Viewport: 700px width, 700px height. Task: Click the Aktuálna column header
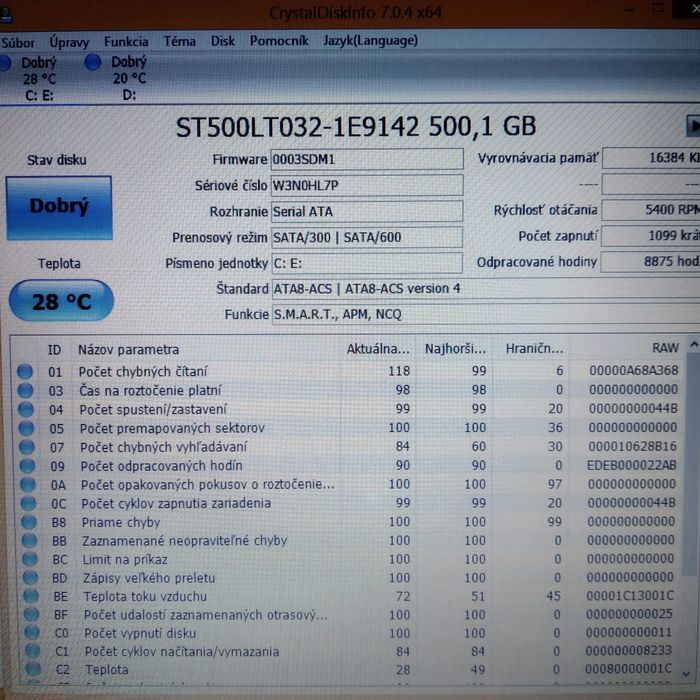click(378, 349)
